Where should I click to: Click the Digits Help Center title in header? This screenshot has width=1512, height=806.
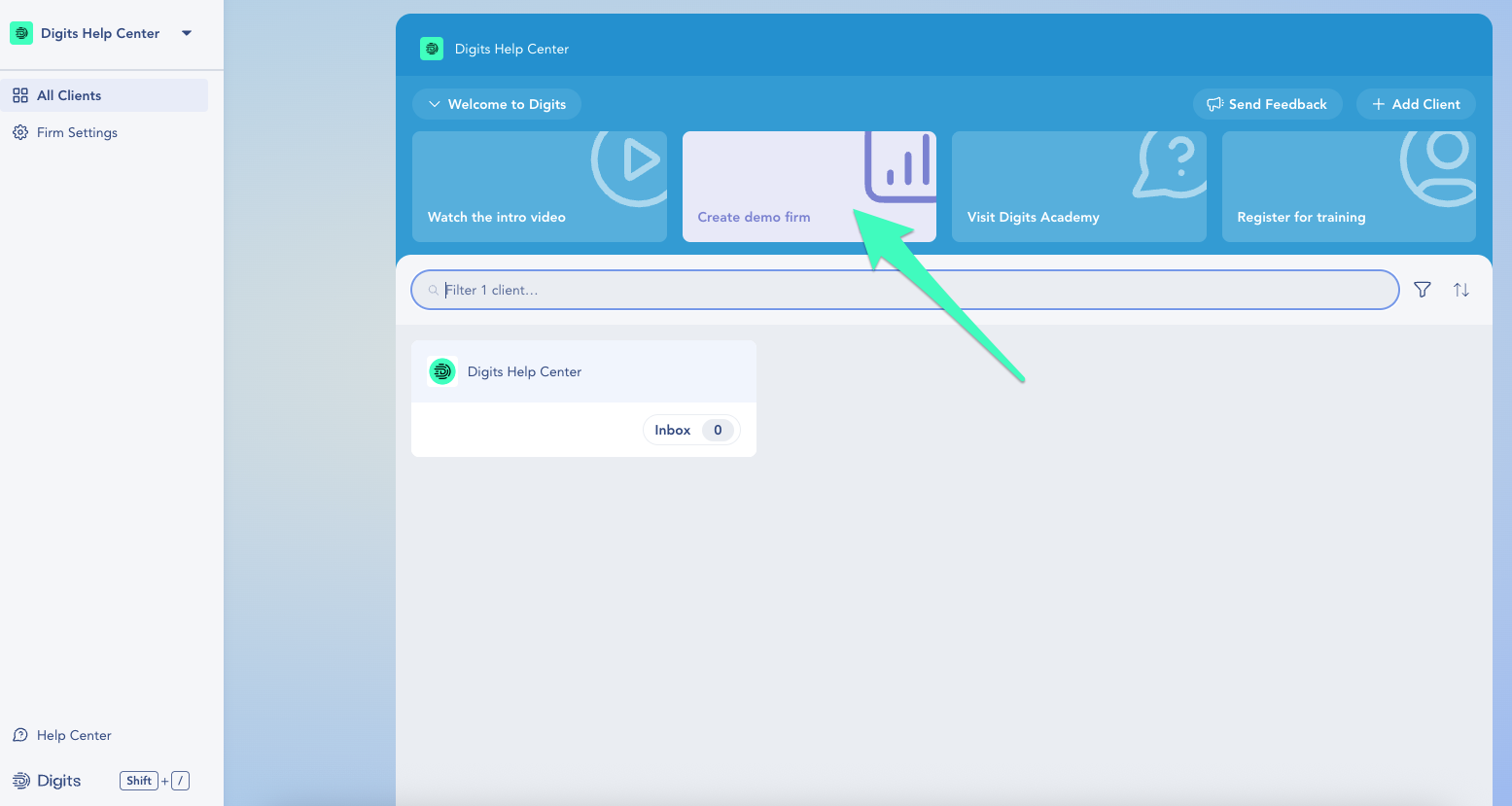pyautogui.click(x=511, y=49)
